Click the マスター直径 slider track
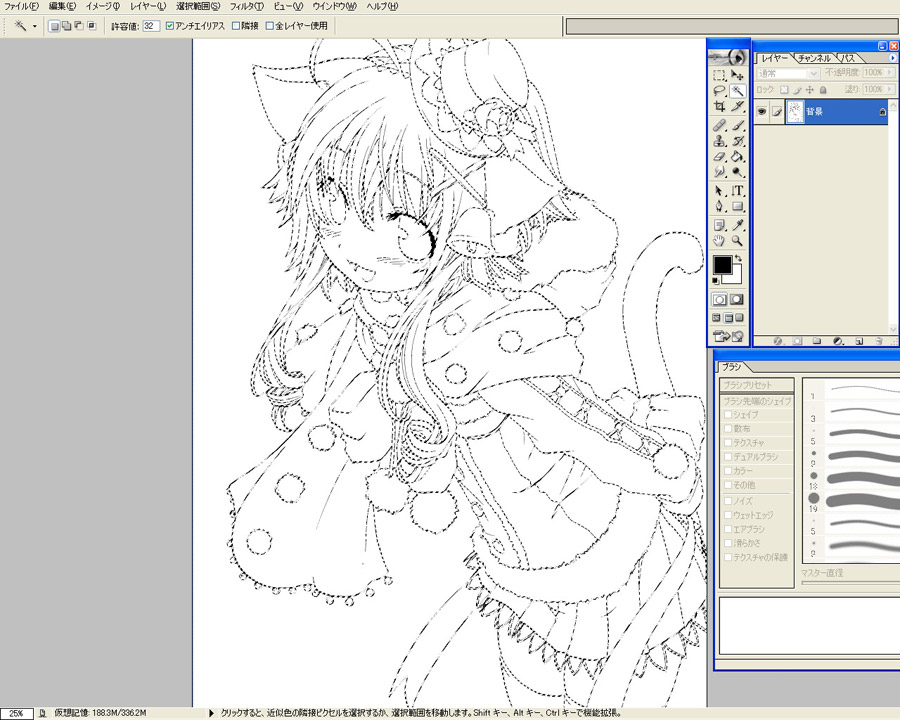The width and height of the screenshot is (900, 720). (x=851, y=583)
